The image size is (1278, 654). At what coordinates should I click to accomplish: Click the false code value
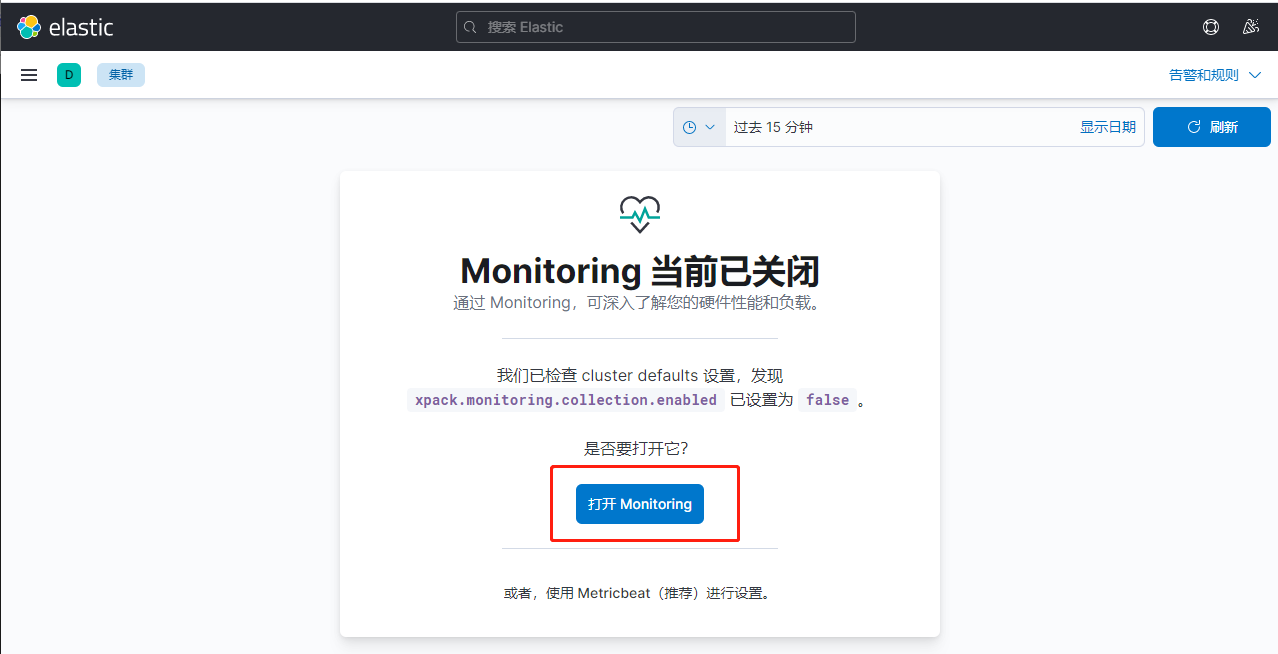(827, 400)
